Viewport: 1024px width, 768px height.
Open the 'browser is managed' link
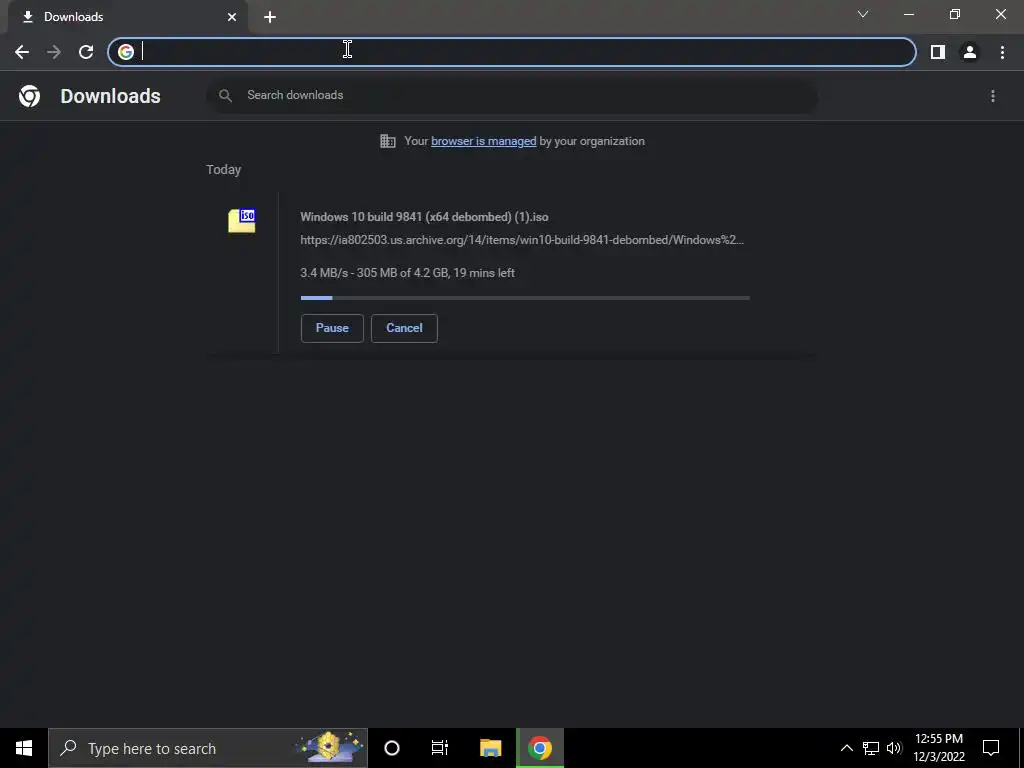(483, 141)
